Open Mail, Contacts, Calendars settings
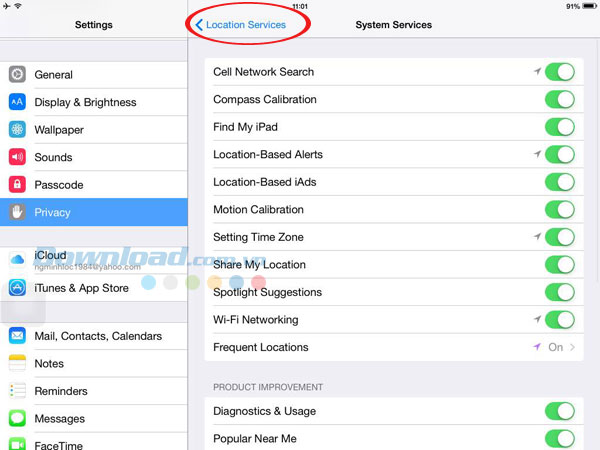Viewport: 600px width, 450px height. click(x=94, y=336)
